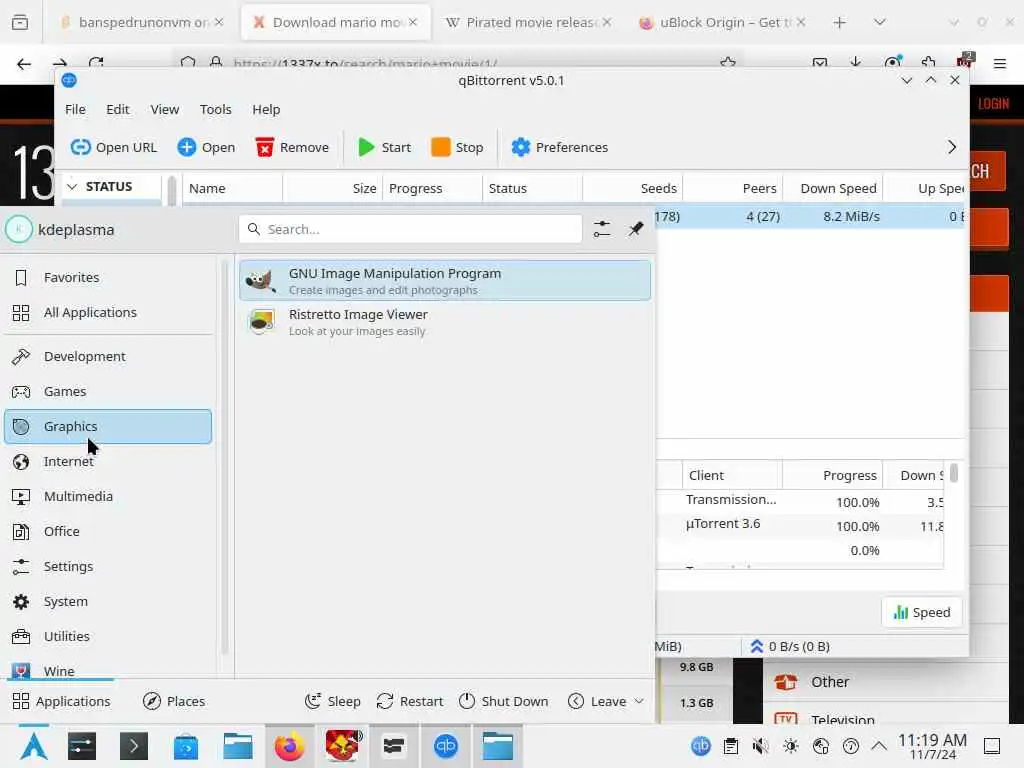Screen dimensions: 1024x768
Task: Click the Open URL link icon in qBittorrent
Action: coord(80,148)
